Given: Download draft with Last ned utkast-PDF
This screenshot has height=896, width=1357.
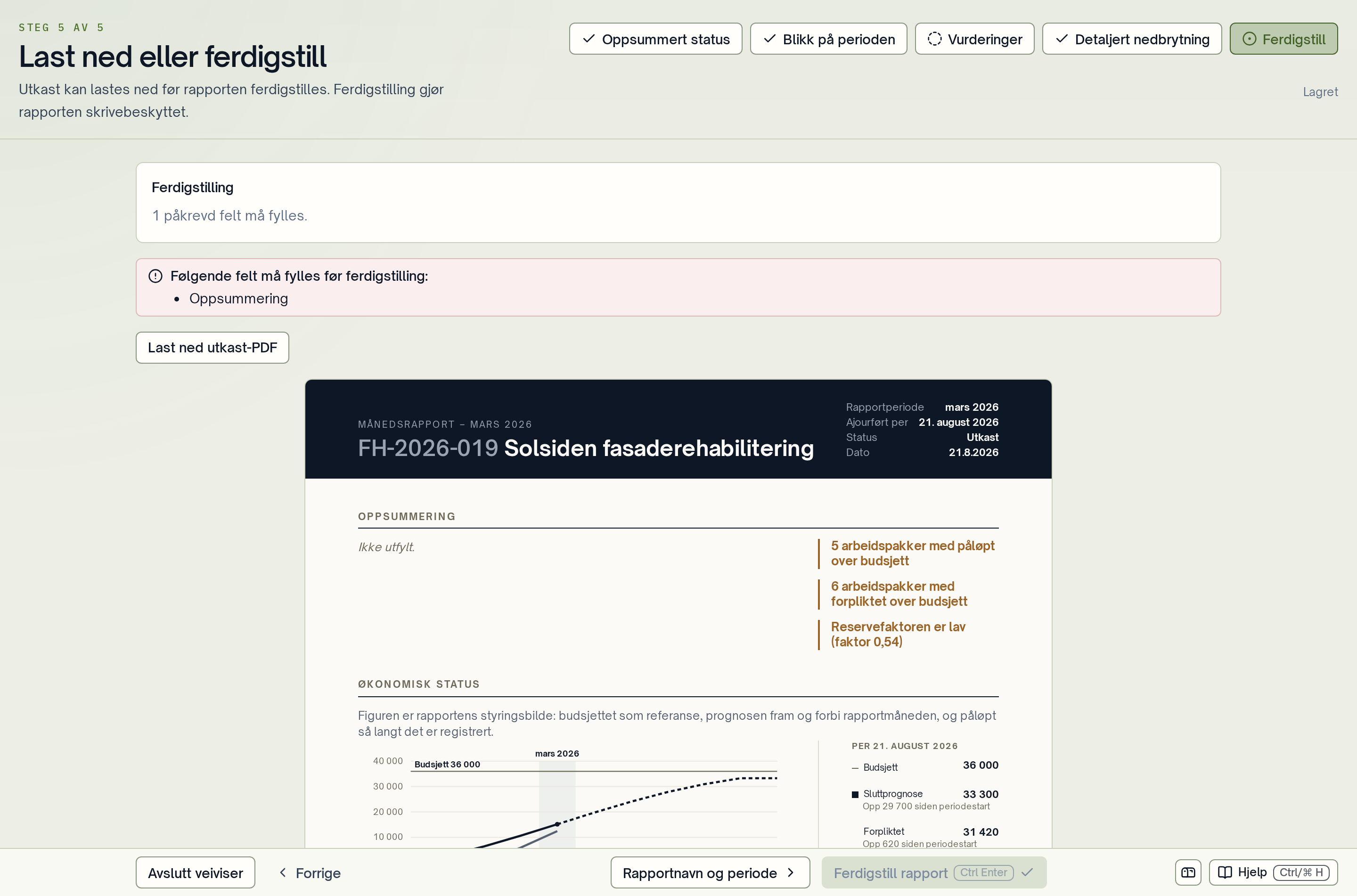Looking at the screenshot, I should 212,348.
